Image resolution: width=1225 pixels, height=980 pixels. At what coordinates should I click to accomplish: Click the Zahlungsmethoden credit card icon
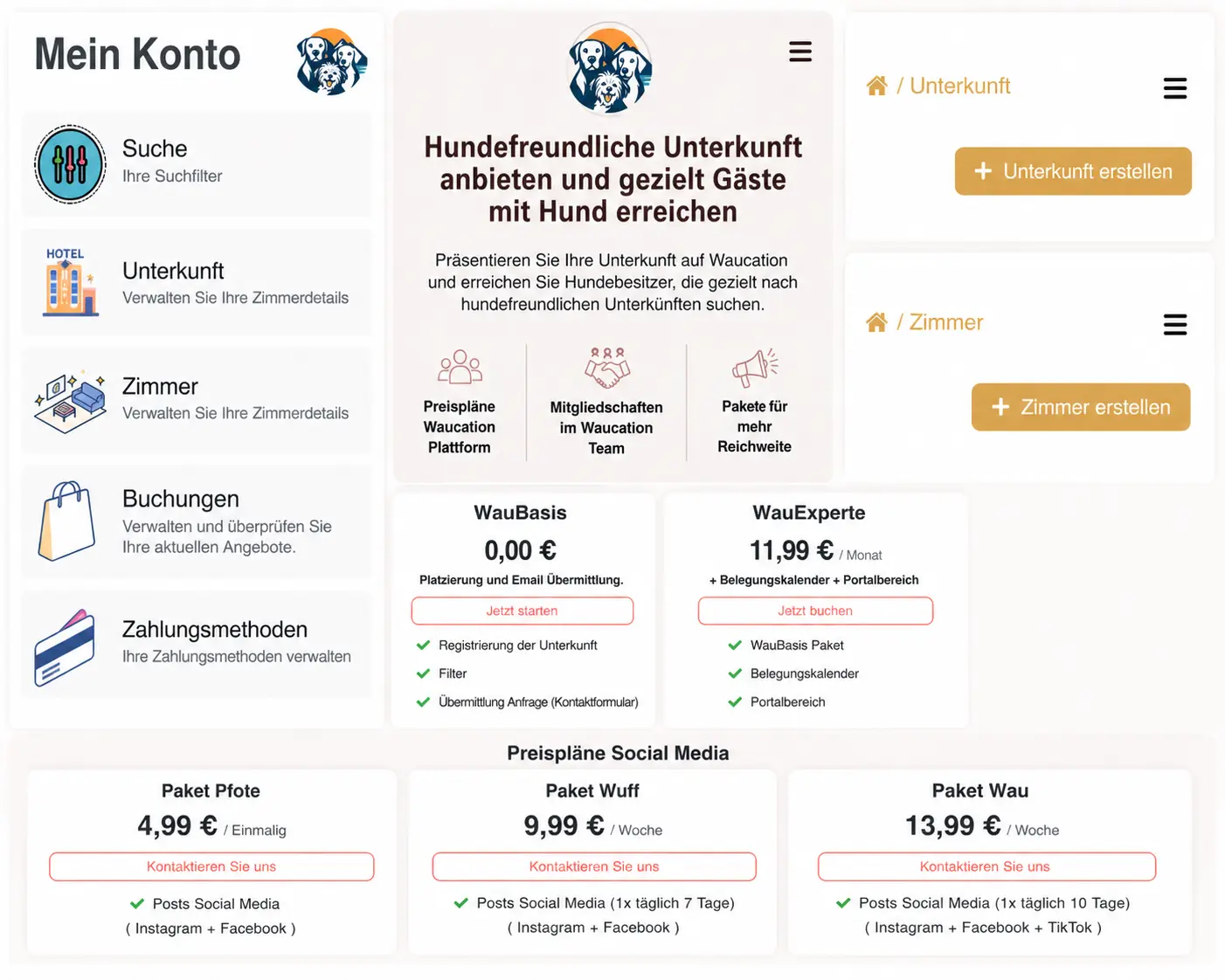click(x=65, y=647)
